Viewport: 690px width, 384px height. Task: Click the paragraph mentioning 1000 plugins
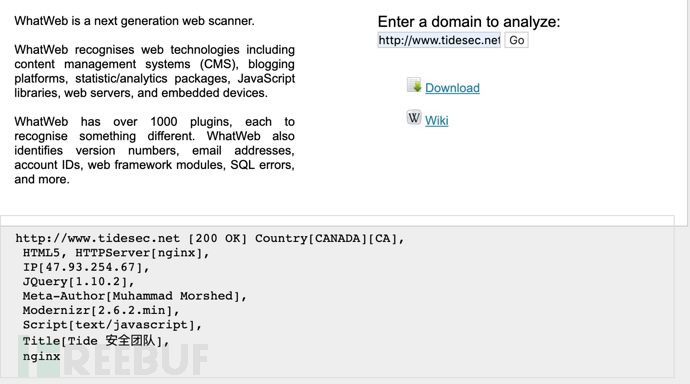click(x=154, y=150)
